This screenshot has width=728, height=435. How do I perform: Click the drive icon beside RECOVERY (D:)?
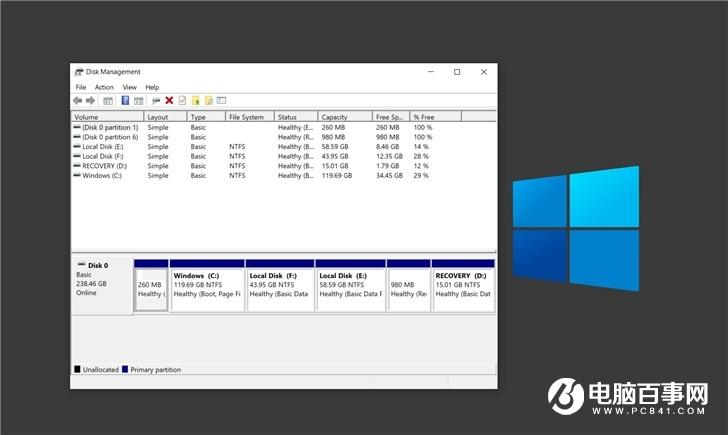[77, 165]
